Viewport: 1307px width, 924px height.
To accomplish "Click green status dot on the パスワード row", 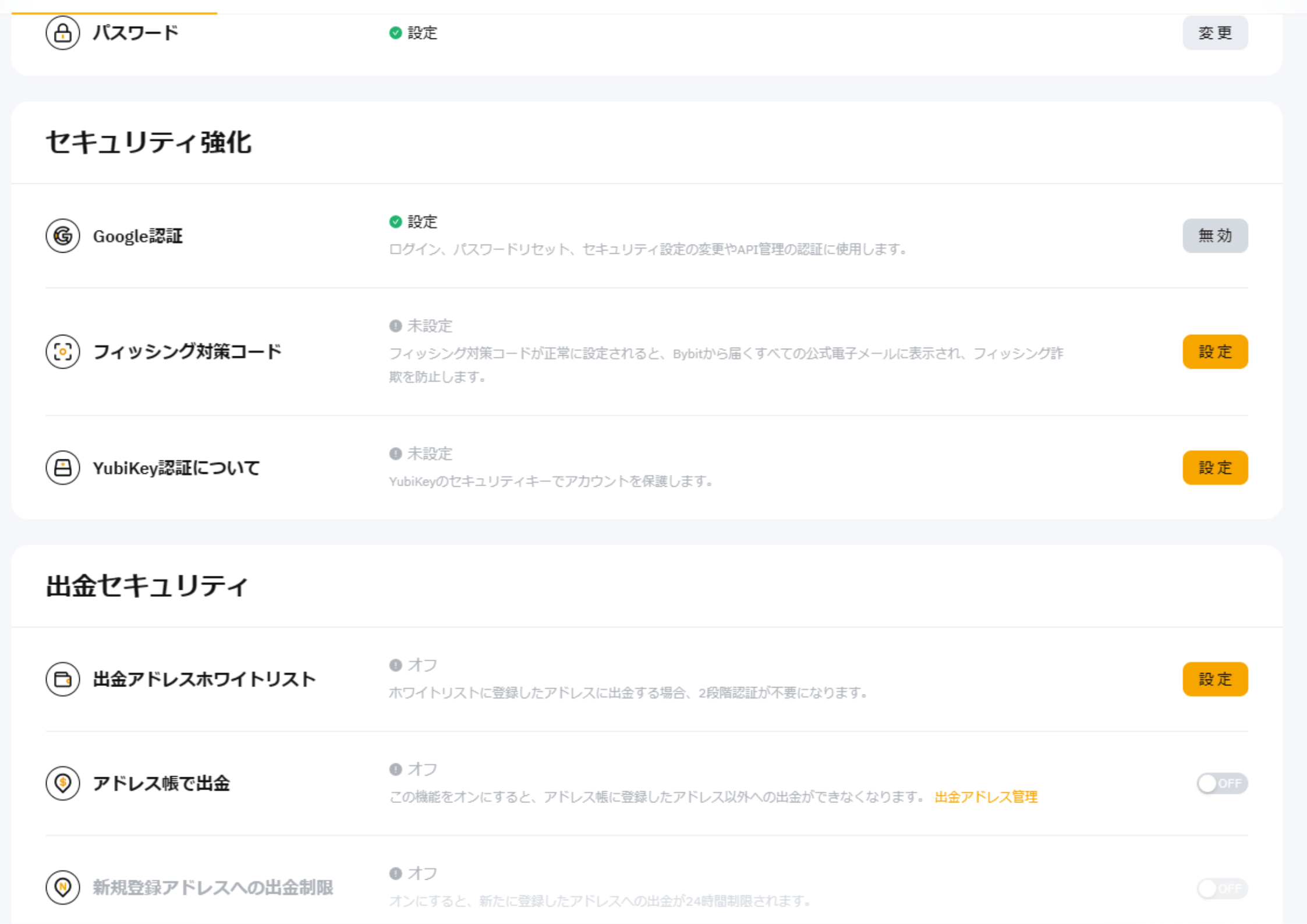I will [395, 33].
